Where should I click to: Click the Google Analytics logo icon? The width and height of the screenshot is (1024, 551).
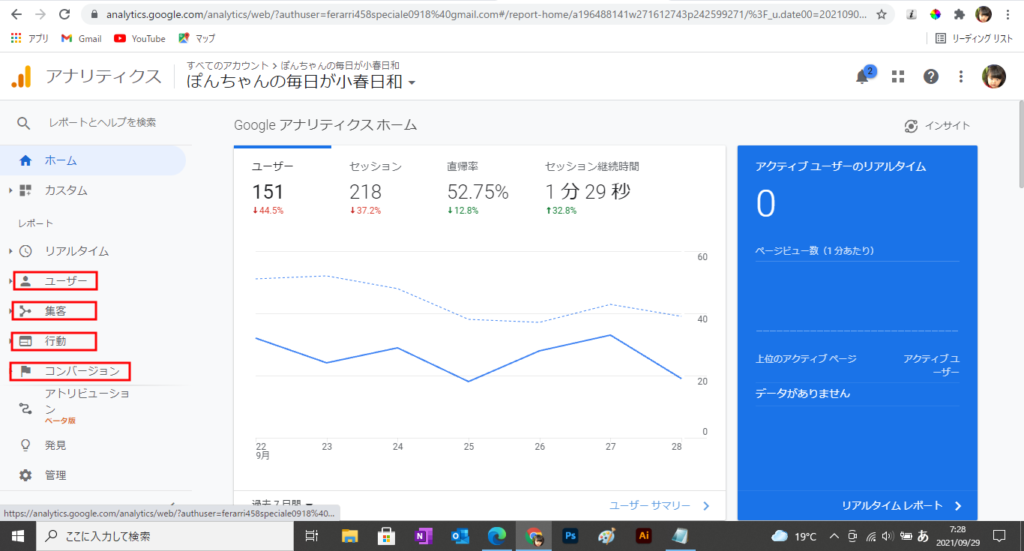pos(22,76)
